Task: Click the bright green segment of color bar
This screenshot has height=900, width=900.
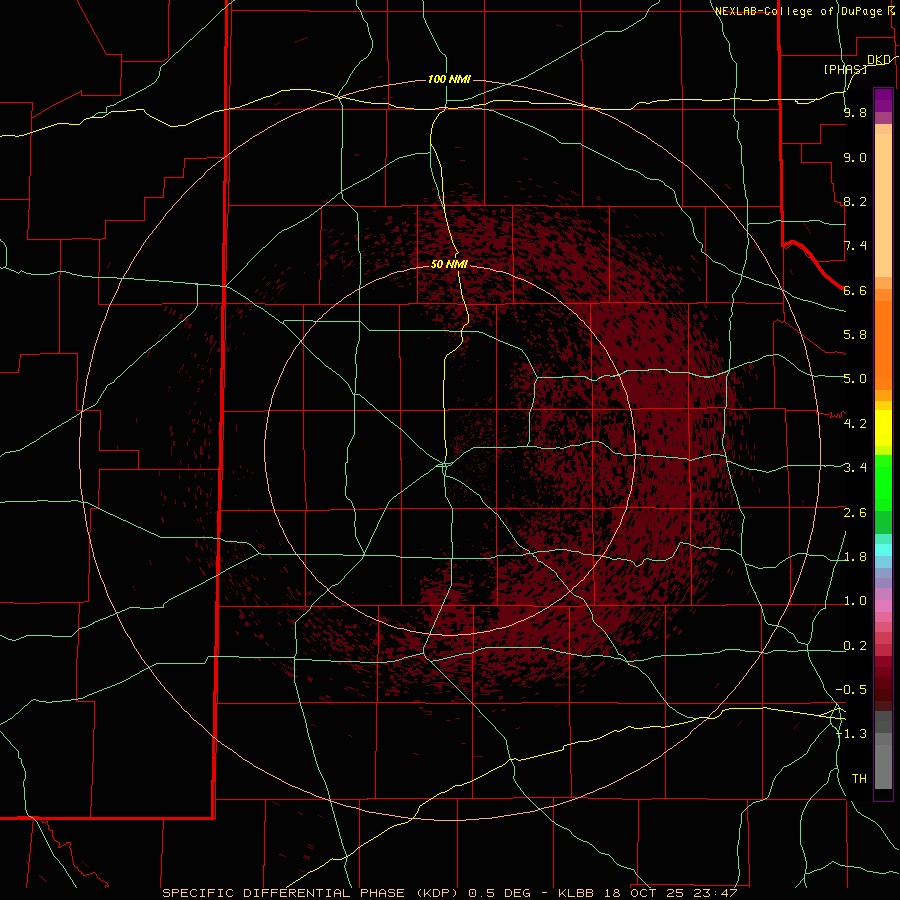Action: pyautogui.click(x=883, y=482)
